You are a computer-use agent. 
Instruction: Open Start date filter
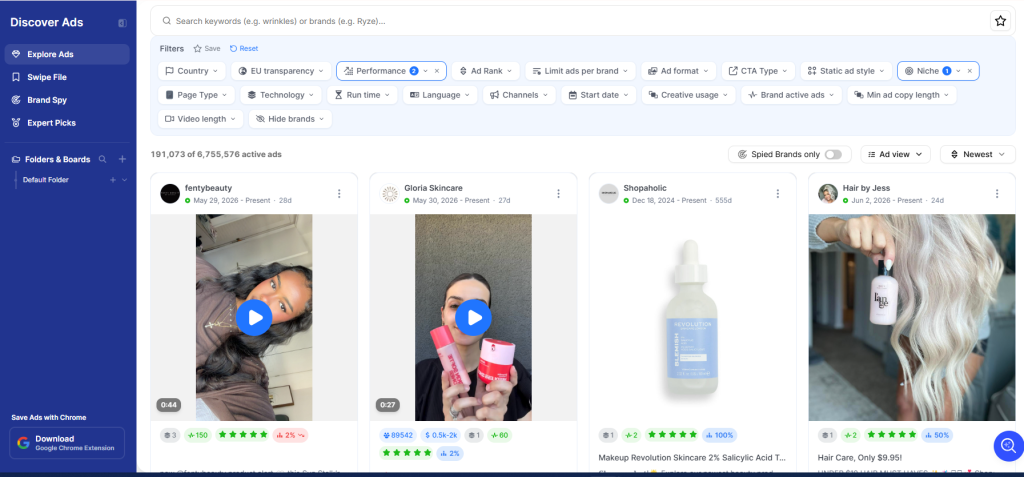599,95
